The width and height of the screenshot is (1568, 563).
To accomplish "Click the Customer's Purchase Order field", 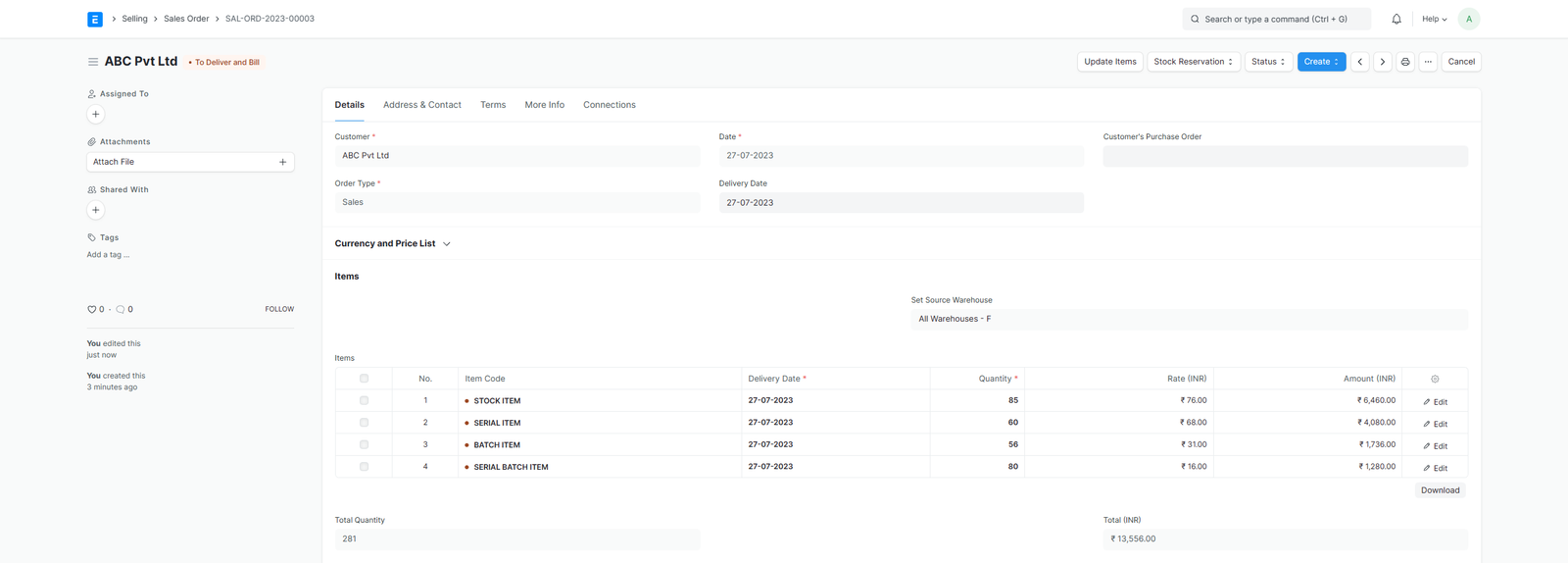I will pyautogui.click(x=1285, y=156).
